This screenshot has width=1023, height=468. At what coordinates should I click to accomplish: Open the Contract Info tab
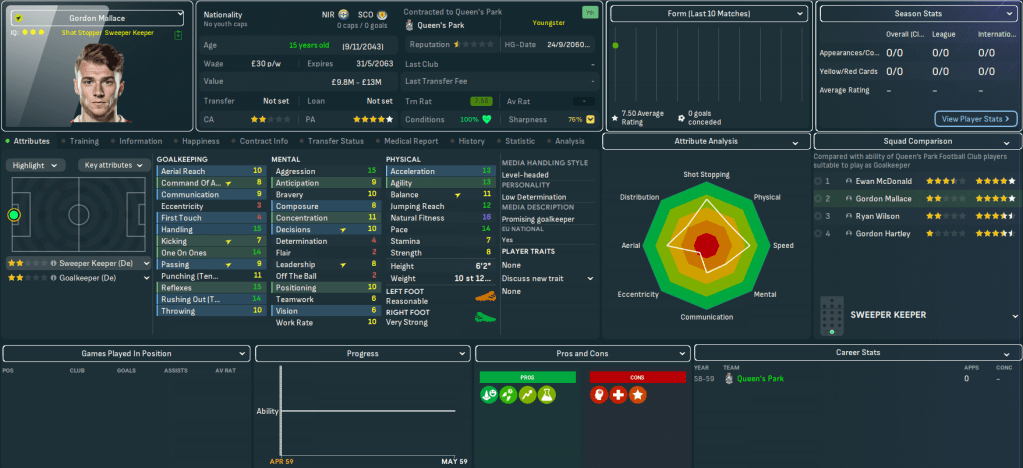[x=264, y=141]
